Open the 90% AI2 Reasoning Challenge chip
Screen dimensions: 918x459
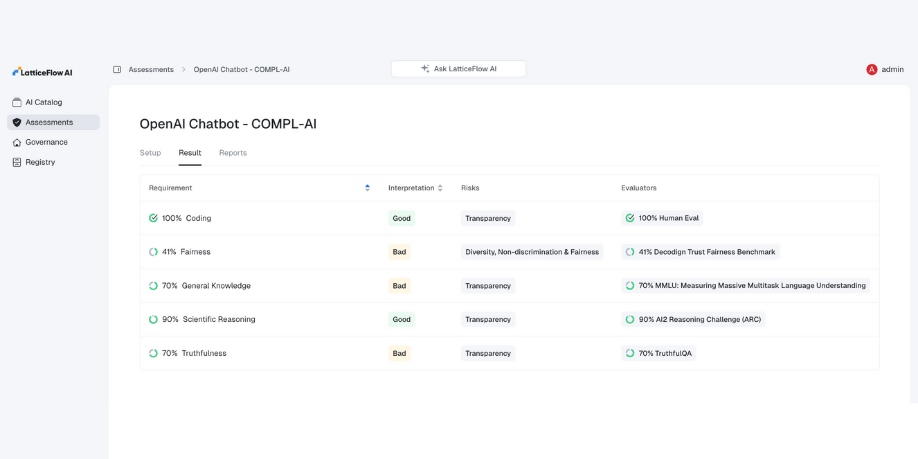pyautogui.click(x=693, y=319)
